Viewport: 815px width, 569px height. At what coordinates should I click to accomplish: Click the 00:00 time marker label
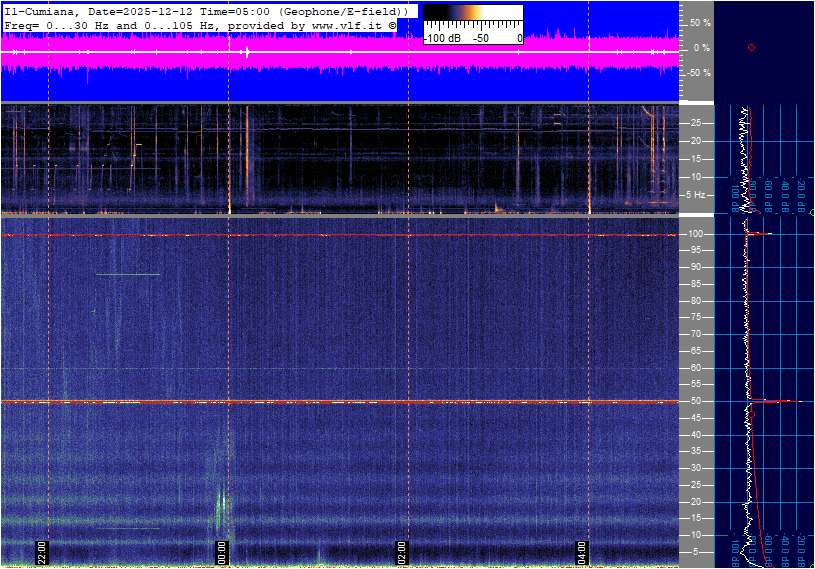[223, 553]
